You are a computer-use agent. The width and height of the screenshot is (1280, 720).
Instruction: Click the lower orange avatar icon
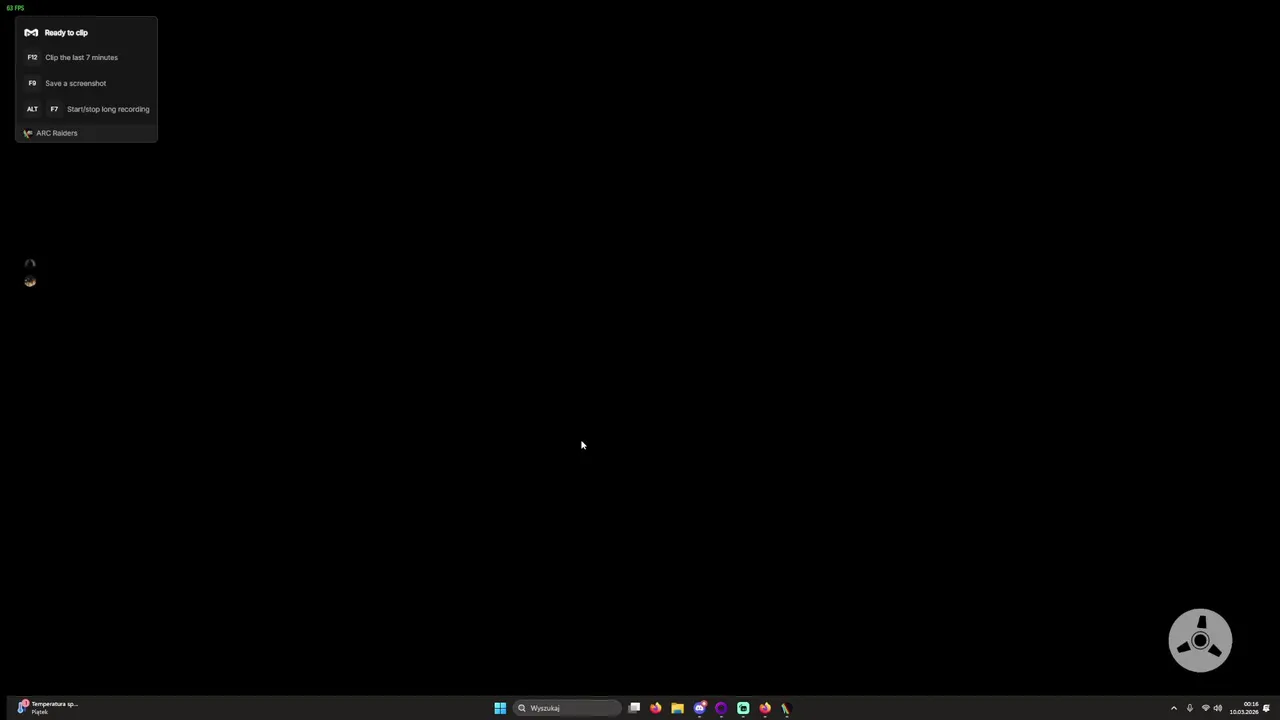(30, 282)
